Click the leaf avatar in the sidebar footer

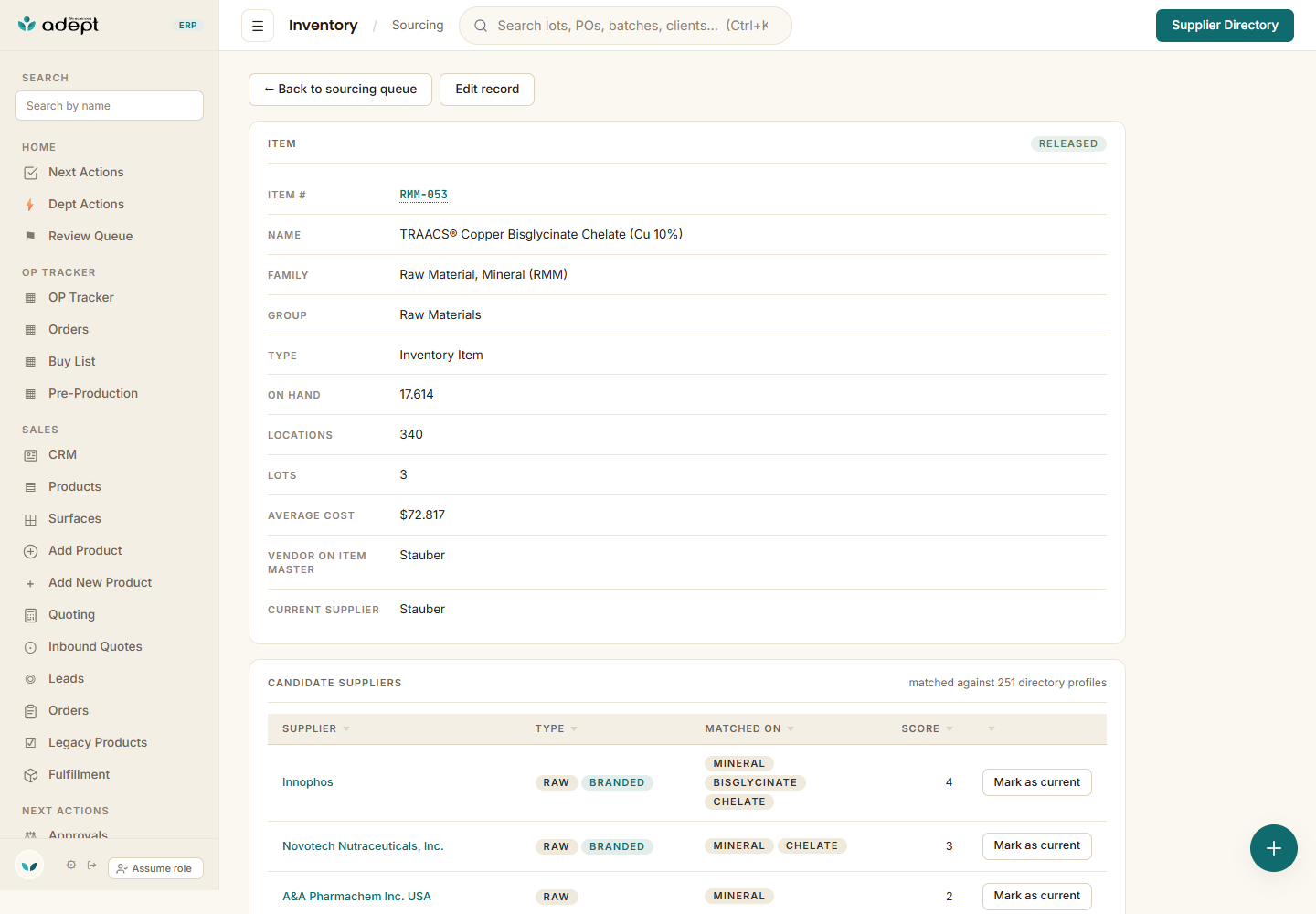[x=29, y=865]
